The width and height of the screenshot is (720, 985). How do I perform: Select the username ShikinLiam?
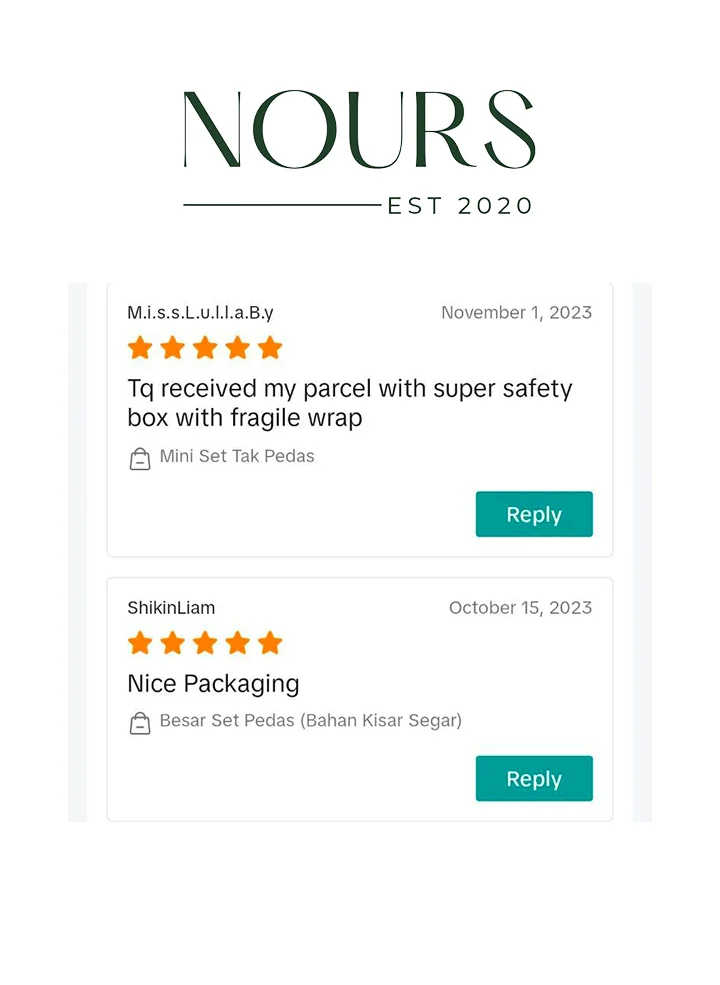[171, 608]
